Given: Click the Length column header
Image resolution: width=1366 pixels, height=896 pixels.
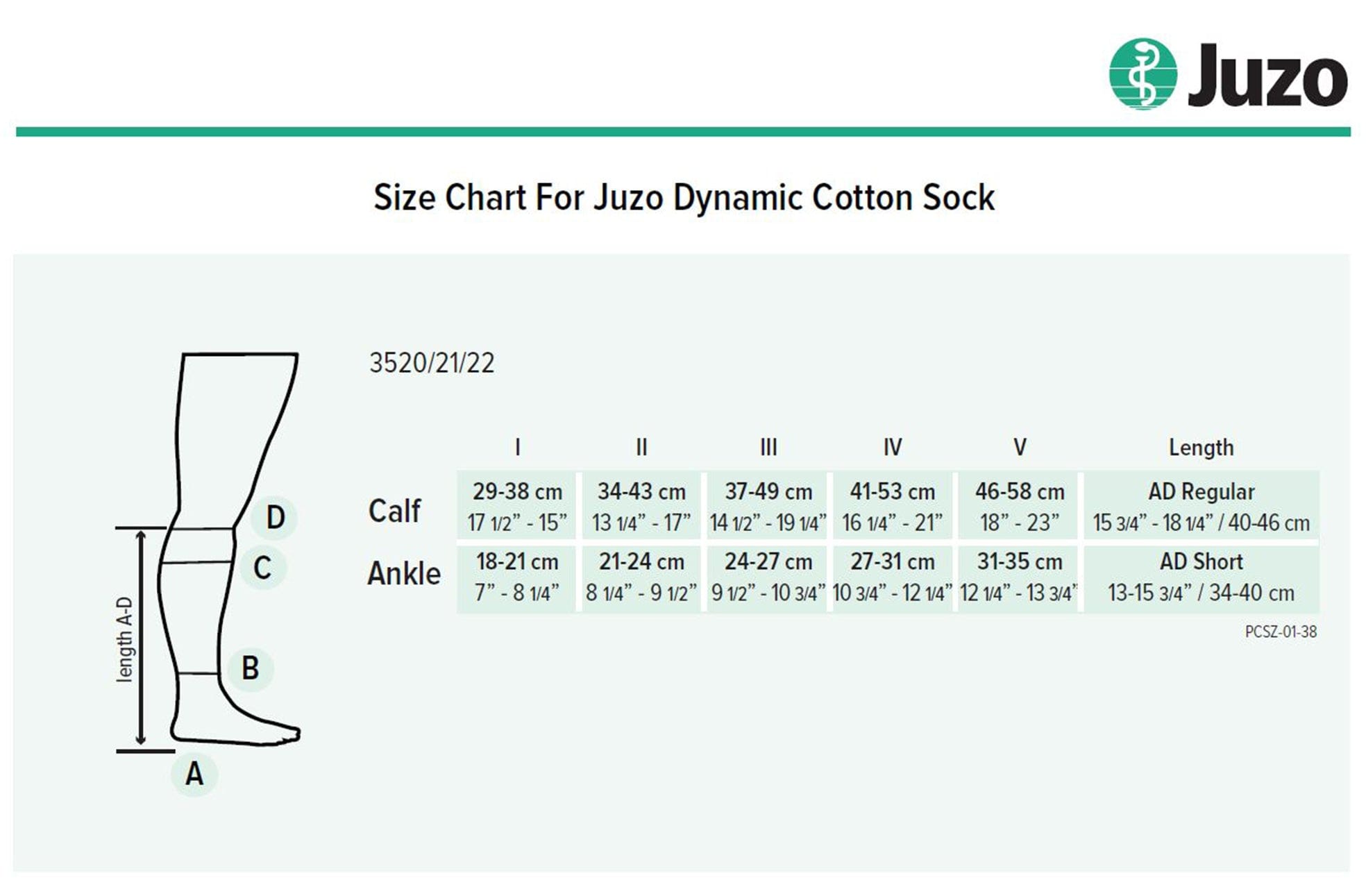Looking at the screenshot, I should tap(1201, 448).
